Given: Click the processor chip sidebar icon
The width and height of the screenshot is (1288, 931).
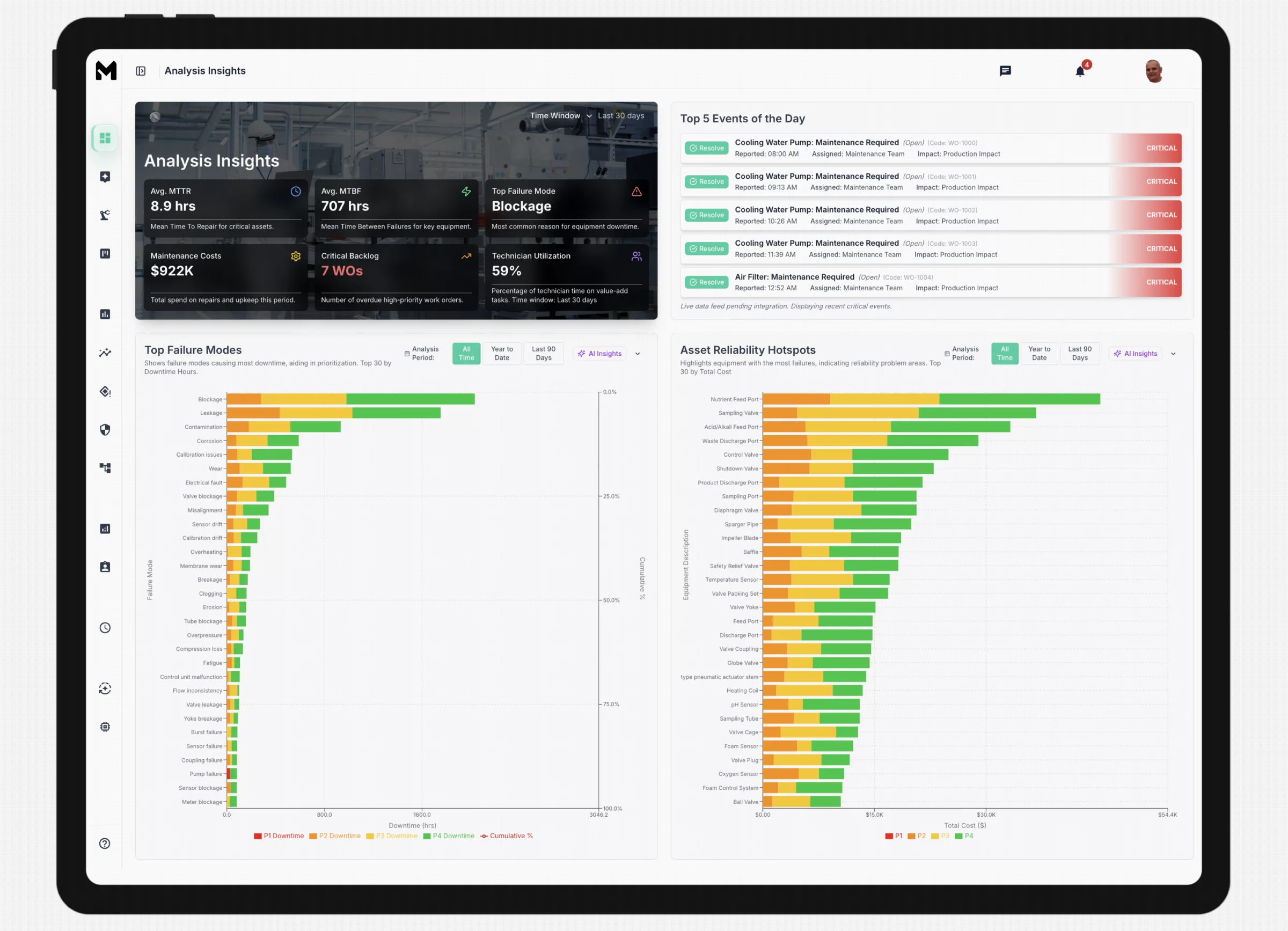Looking at the screenshot, I should click(105, 727).
